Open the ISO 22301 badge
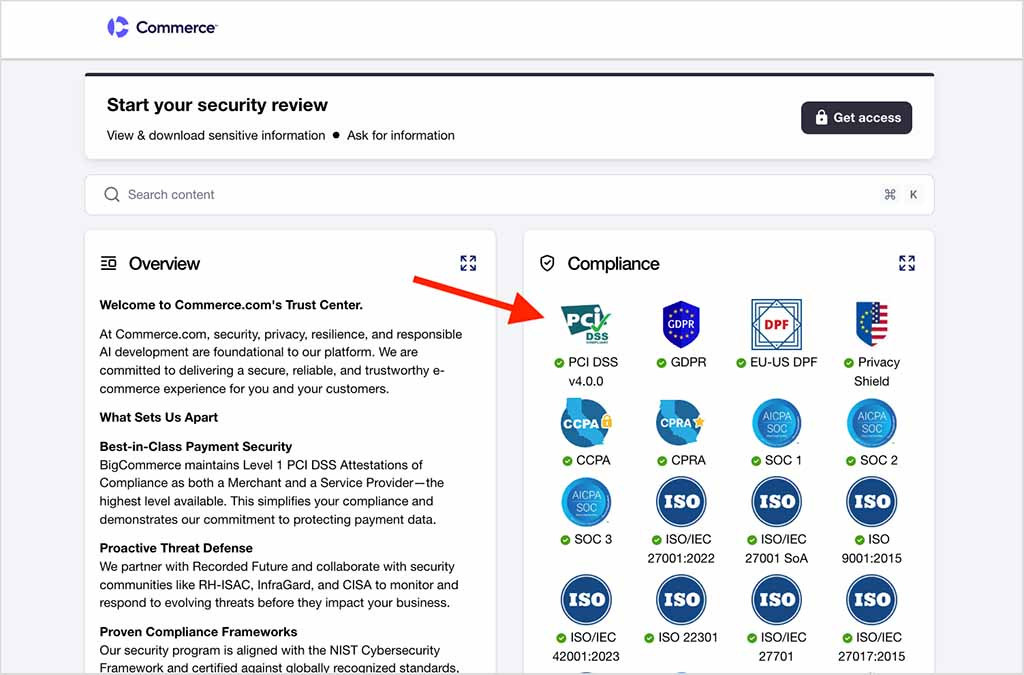This screenshot has width=1024, height=675. (x=681, y=599)
